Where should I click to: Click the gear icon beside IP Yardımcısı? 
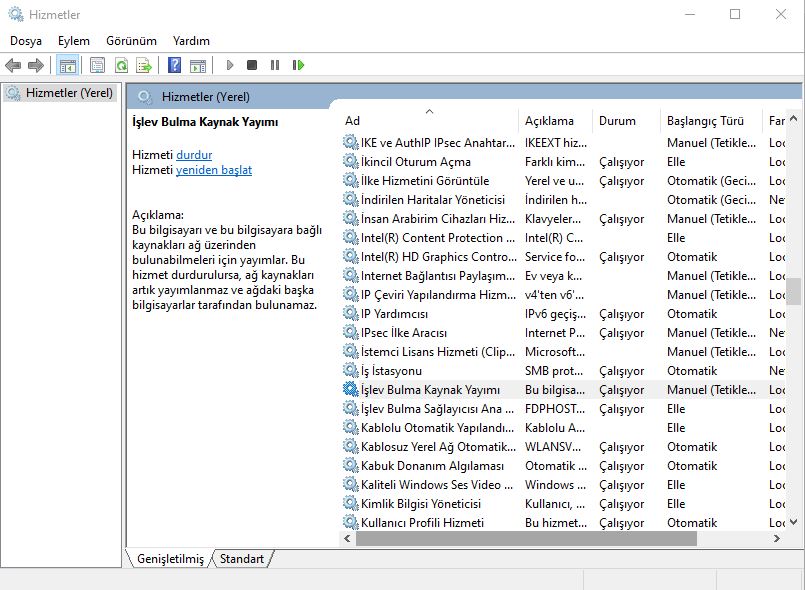(x=351, y=313)
